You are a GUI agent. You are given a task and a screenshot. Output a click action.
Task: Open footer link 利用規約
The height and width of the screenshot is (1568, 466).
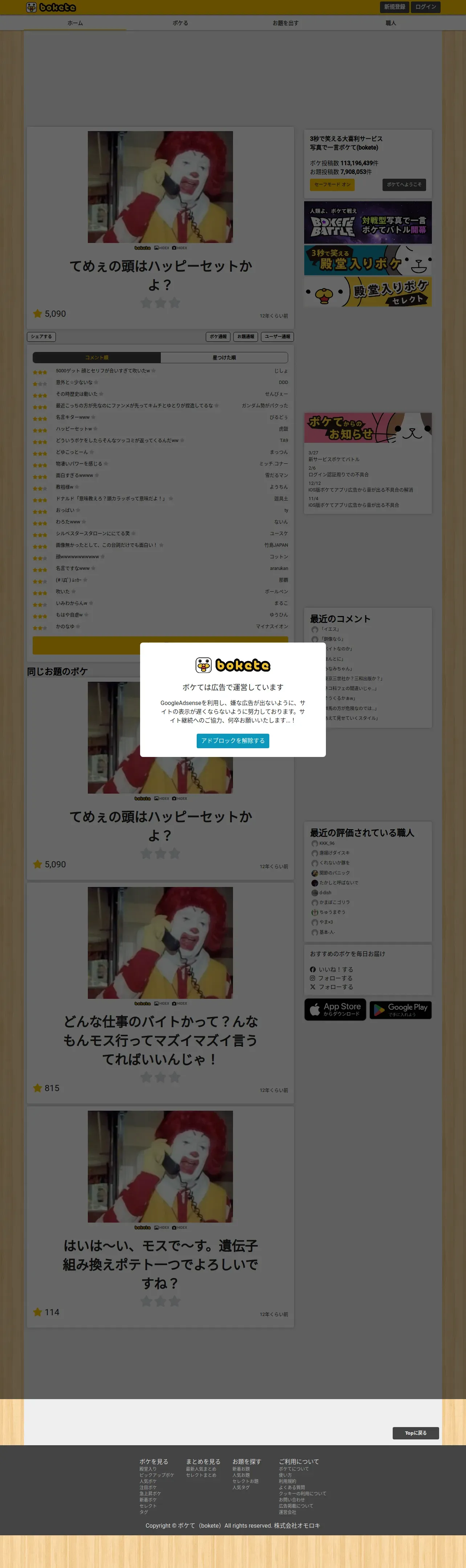[287, 1481]
